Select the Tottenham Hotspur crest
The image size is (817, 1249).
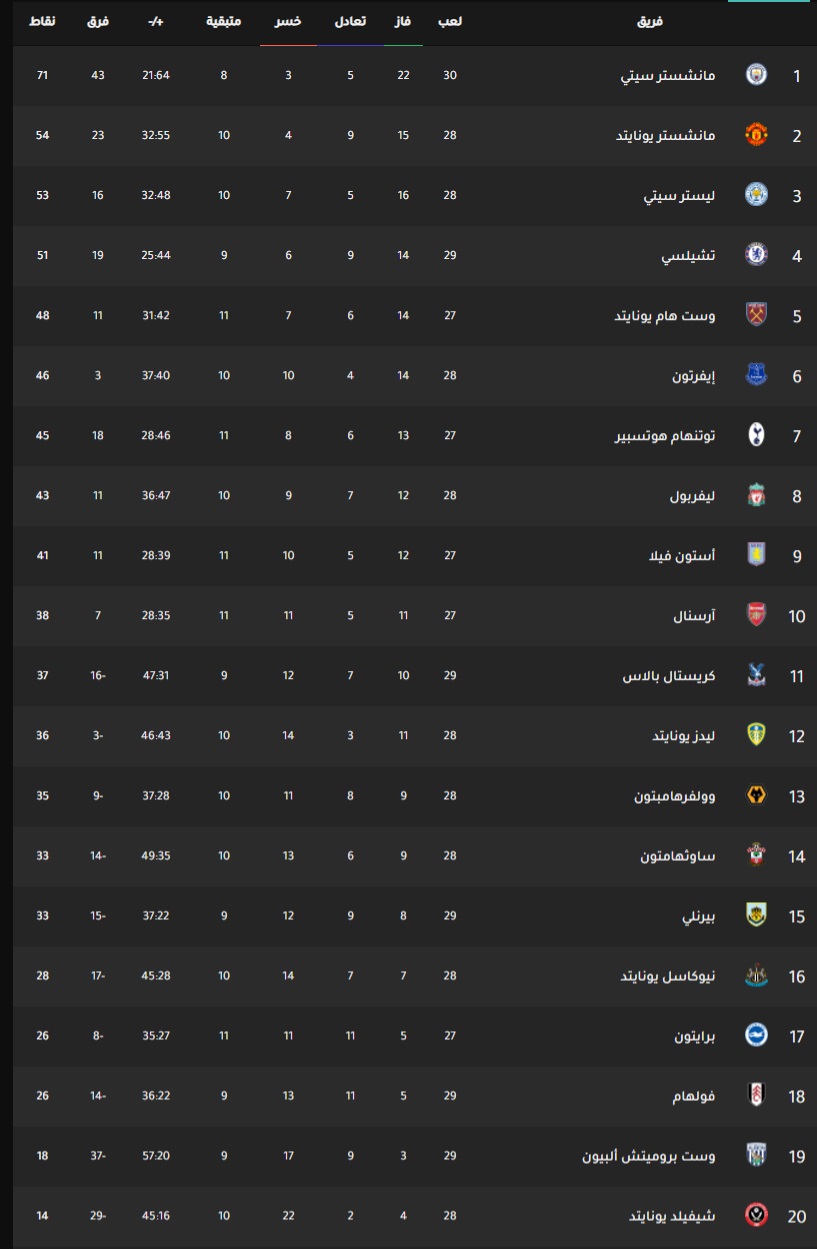[x=757, y=435]
